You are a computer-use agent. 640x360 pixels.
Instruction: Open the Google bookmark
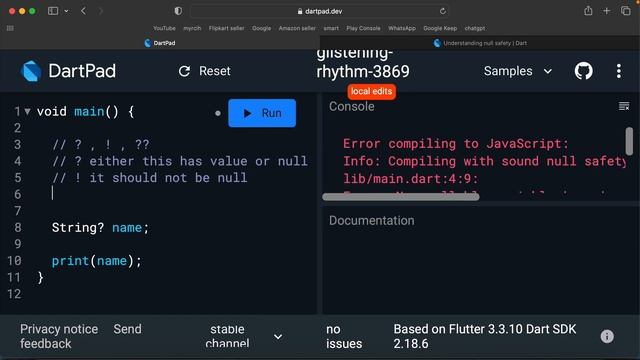tap(261, 28)
